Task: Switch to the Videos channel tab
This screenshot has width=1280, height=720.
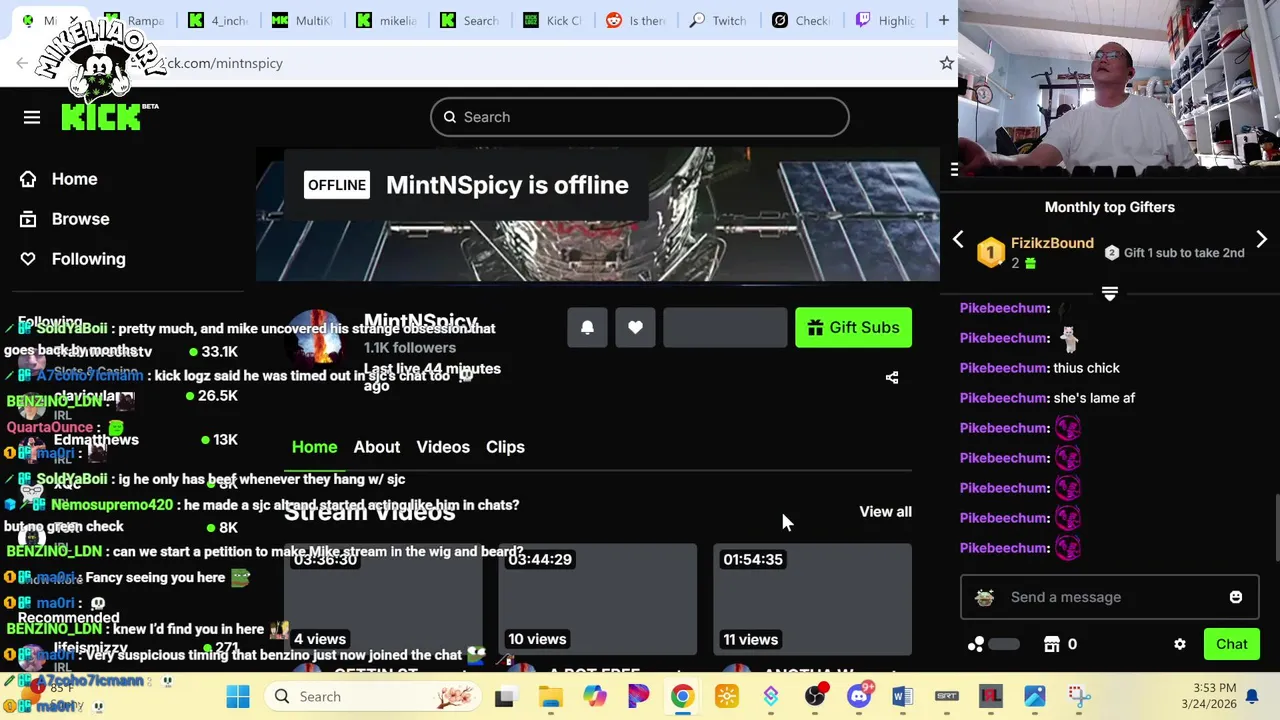Action: pos(443,447)
